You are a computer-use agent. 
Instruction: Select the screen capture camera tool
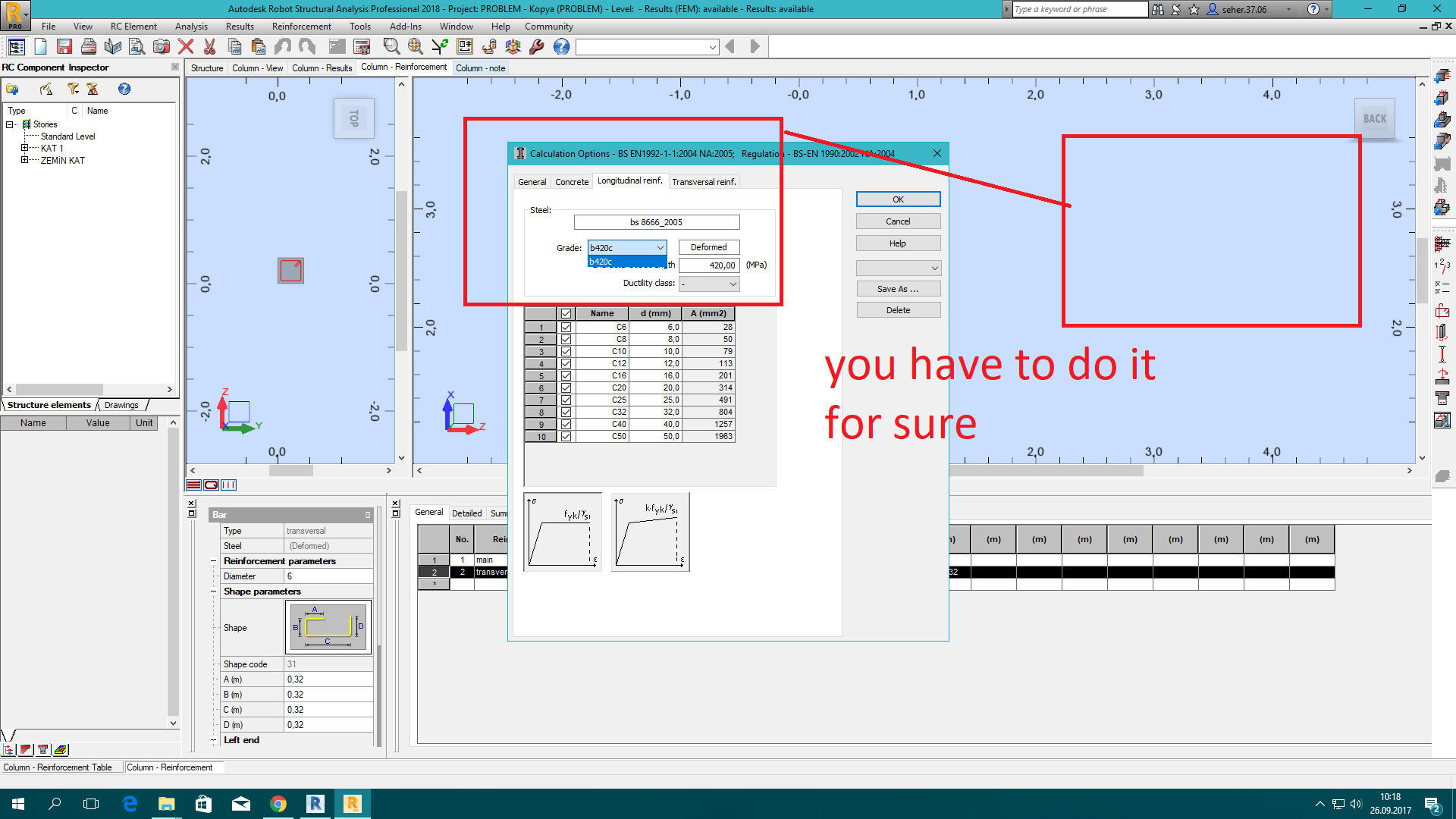point(162,46)
